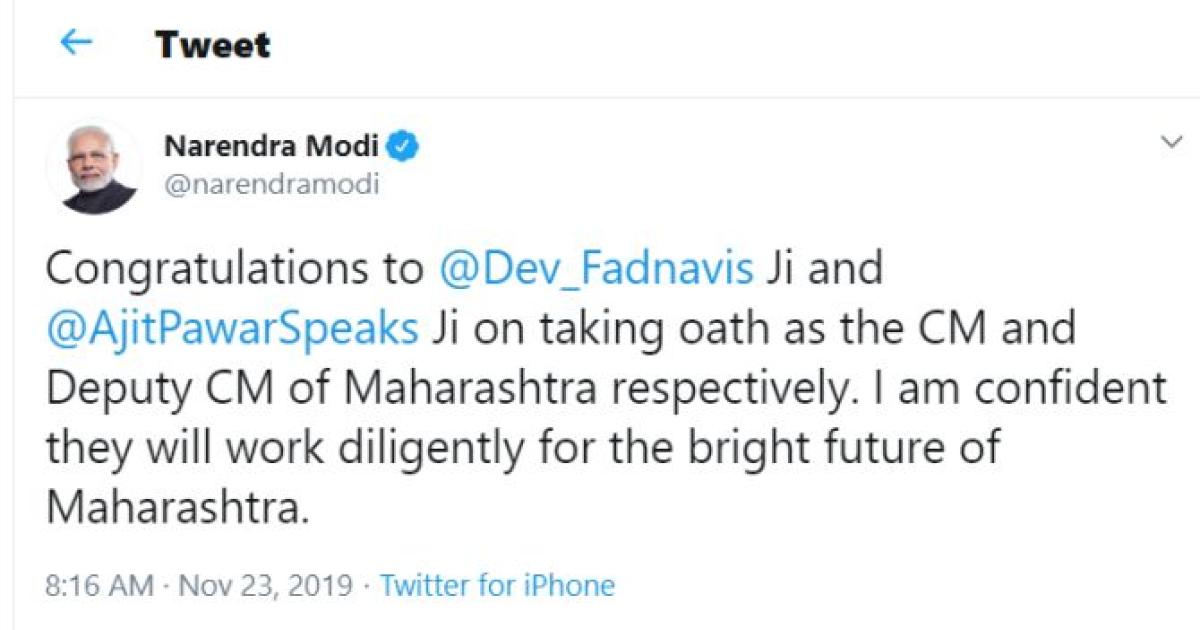This screenshot has height=630, width=1200.
Task: Click the blue verified badge
Action: (x=404, y=147)
